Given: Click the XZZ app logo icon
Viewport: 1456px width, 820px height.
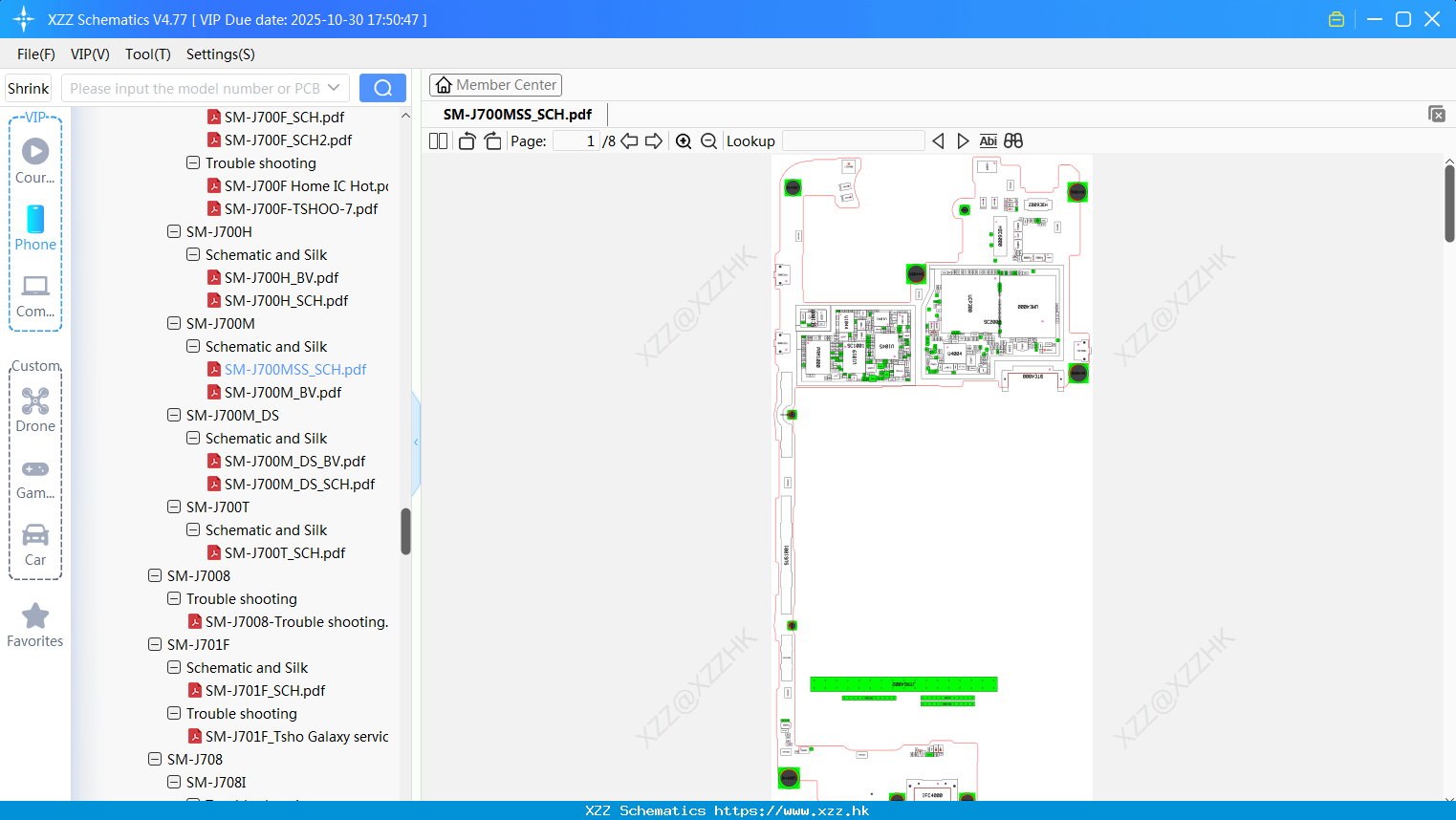Looking at the screenshot, I should (23, 19).
